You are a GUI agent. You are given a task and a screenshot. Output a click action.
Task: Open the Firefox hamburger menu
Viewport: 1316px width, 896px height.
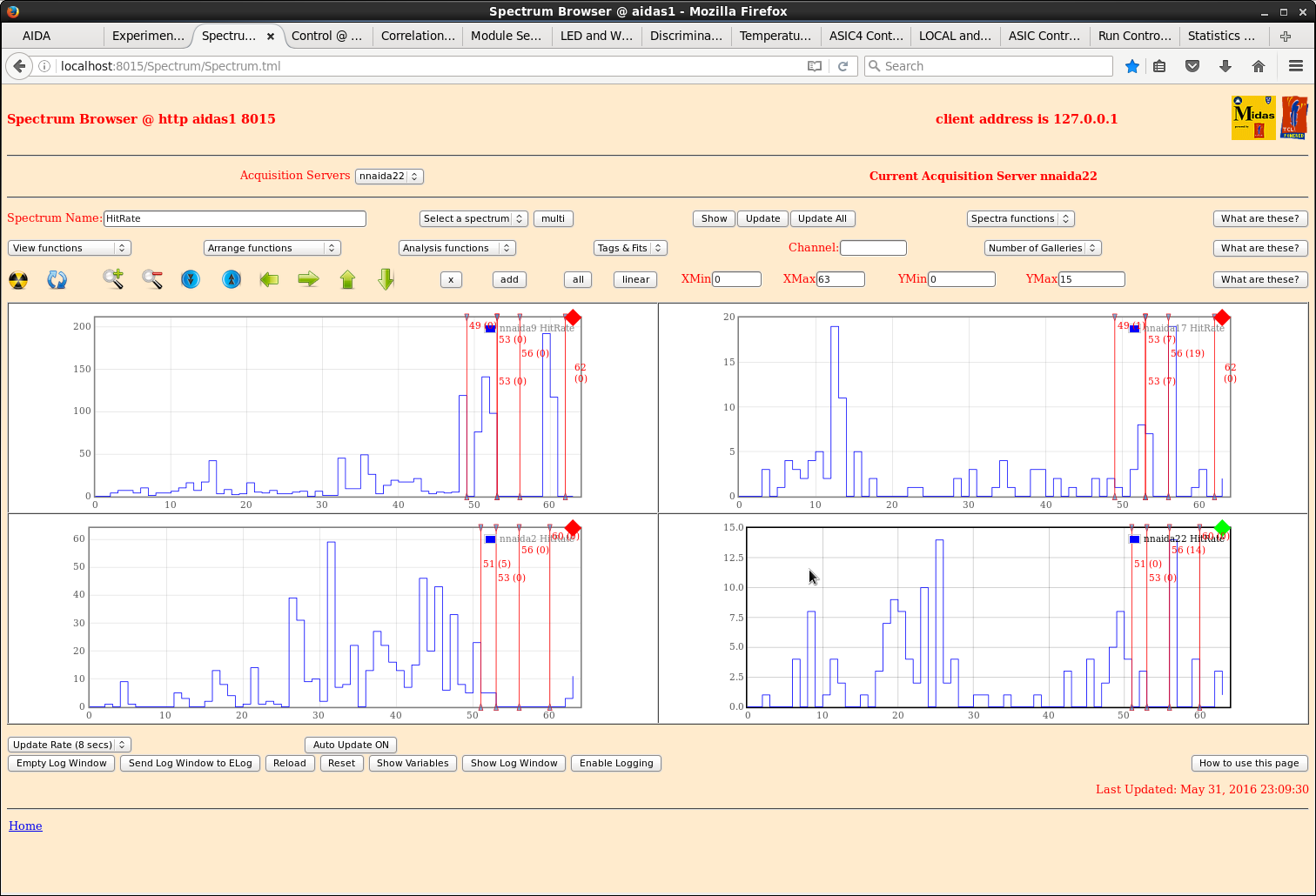[x=1296, y=66]
